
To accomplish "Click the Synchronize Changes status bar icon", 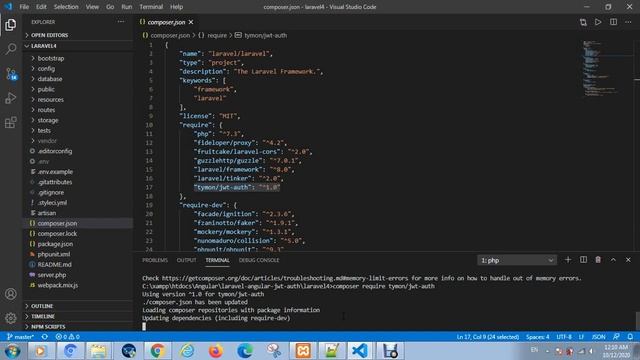I will point(45,337).
